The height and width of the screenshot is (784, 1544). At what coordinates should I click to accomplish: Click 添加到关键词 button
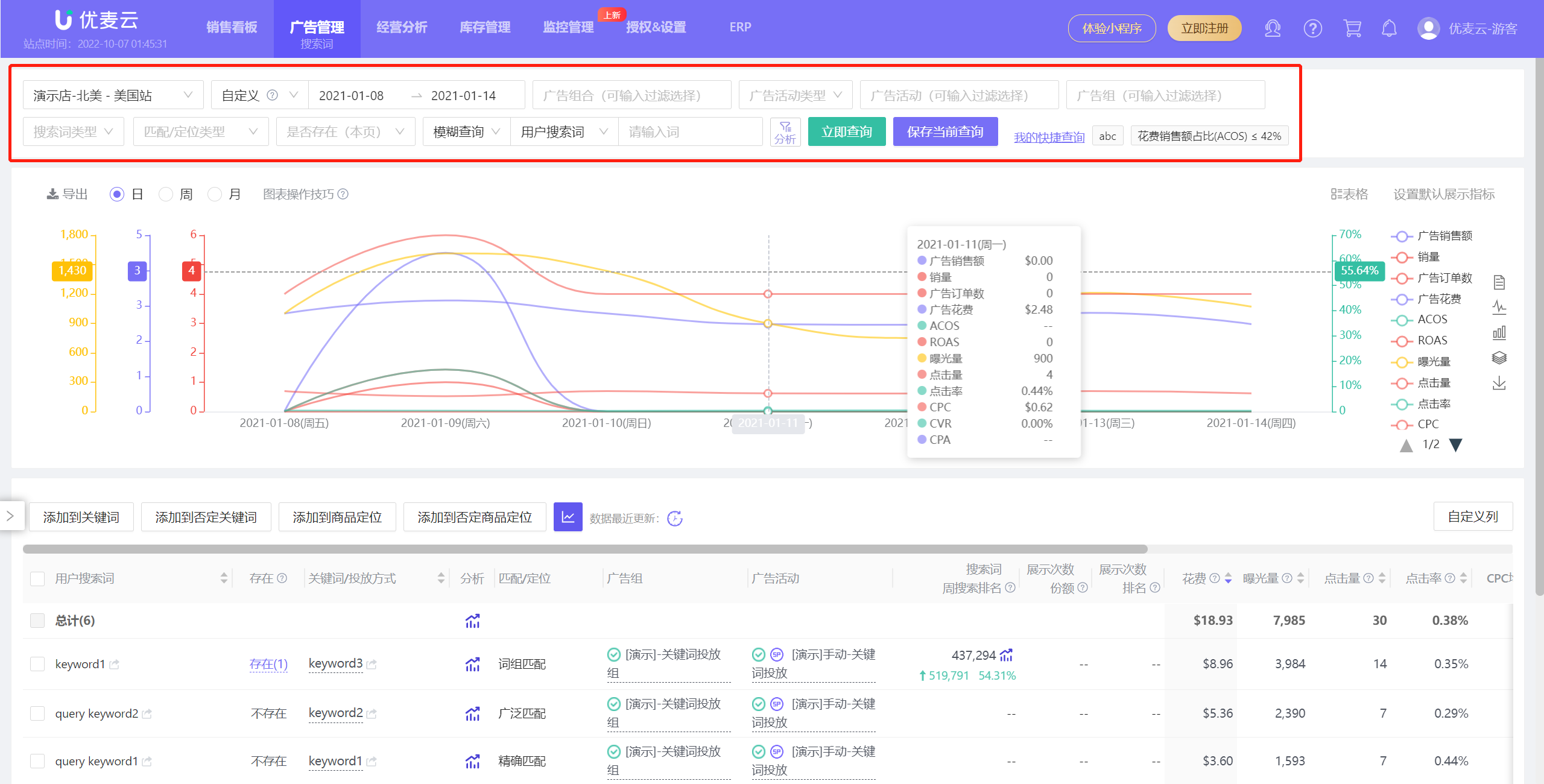pyautogui.click(x=81, y=517)
